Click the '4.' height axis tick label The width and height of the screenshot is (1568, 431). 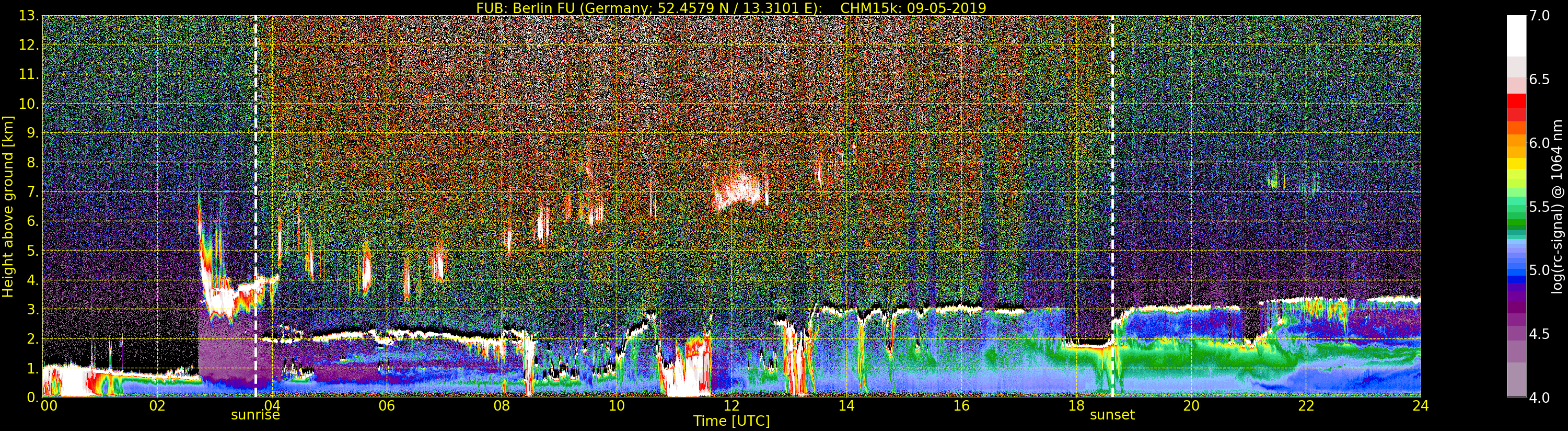33,280
